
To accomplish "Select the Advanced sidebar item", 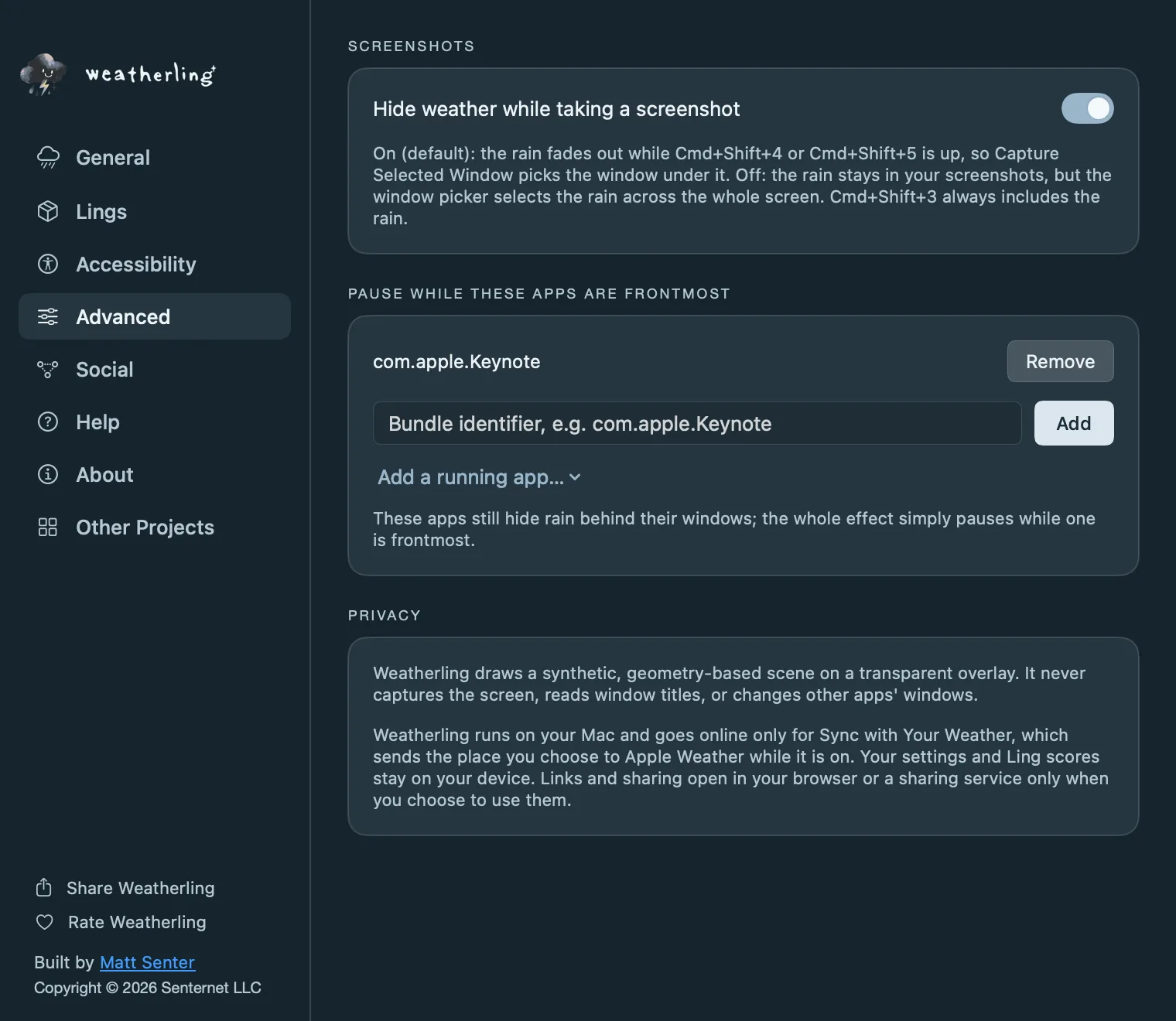I will tap(155, 316).
